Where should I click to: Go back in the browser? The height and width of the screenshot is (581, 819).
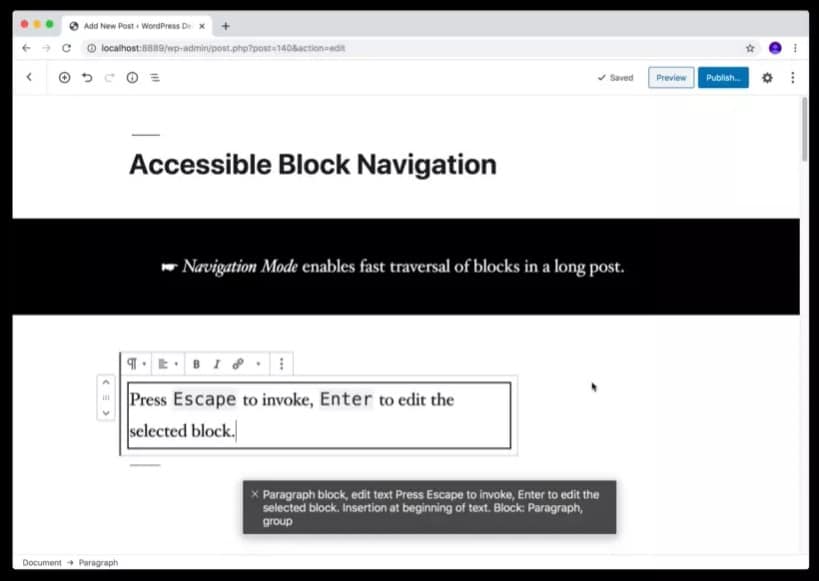[26, 48]
